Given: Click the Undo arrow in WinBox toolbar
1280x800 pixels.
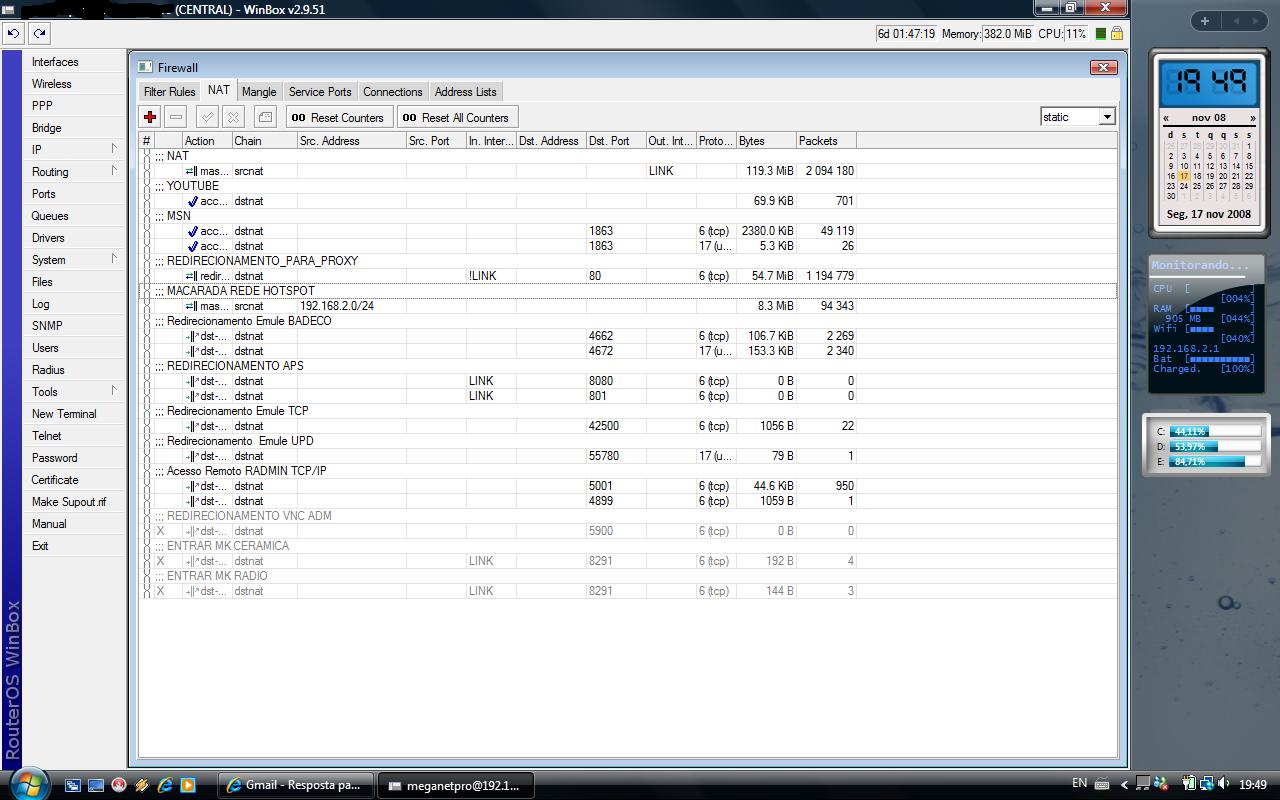Looking at the screenshot, I should coord(13,33).
